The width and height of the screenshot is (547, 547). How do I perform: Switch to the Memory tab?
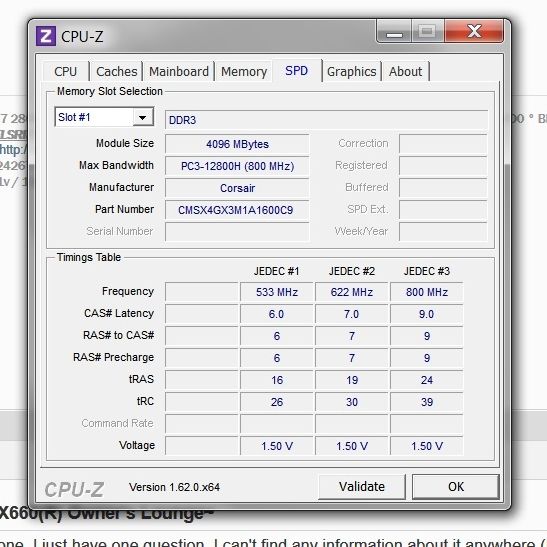tap(244, 72)
